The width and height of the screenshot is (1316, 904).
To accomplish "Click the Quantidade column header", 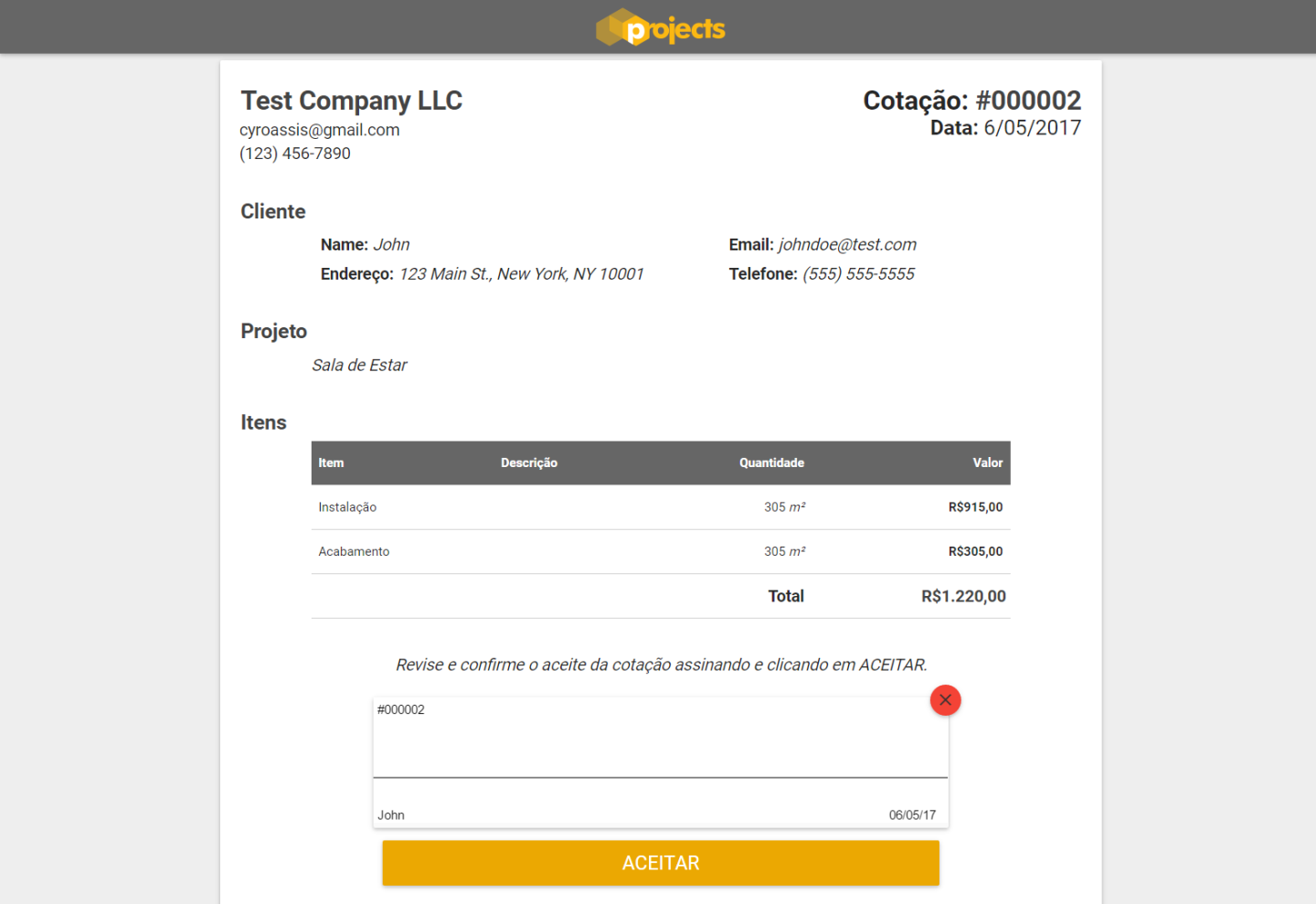I will (771, 463).
